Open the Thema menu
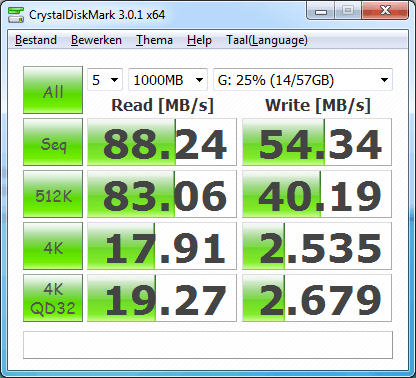This screenshot has height=378, width=416. [154, 40]
